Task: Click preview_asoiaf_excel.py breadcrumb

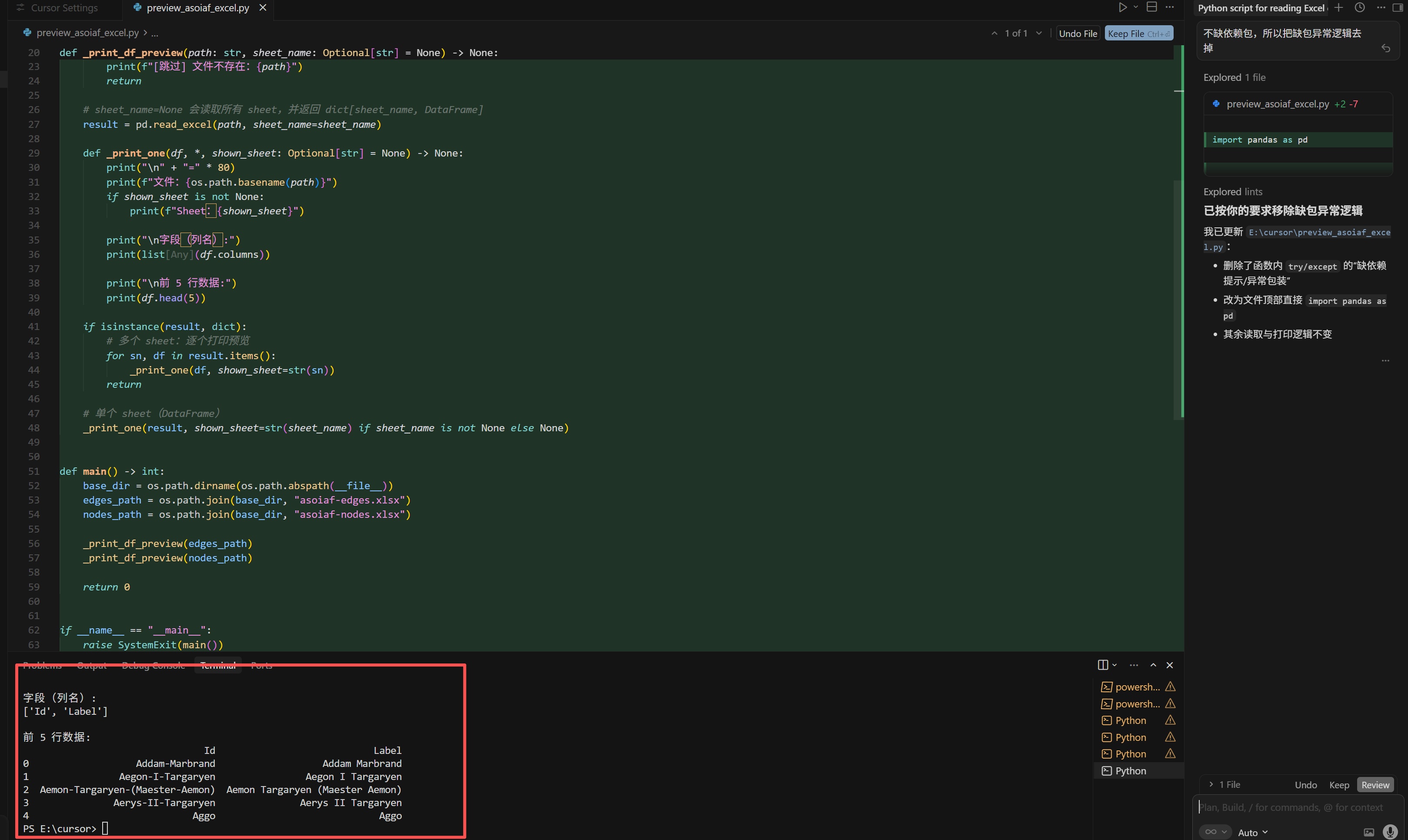Action: pyautogui.click(x=87, y=33)
